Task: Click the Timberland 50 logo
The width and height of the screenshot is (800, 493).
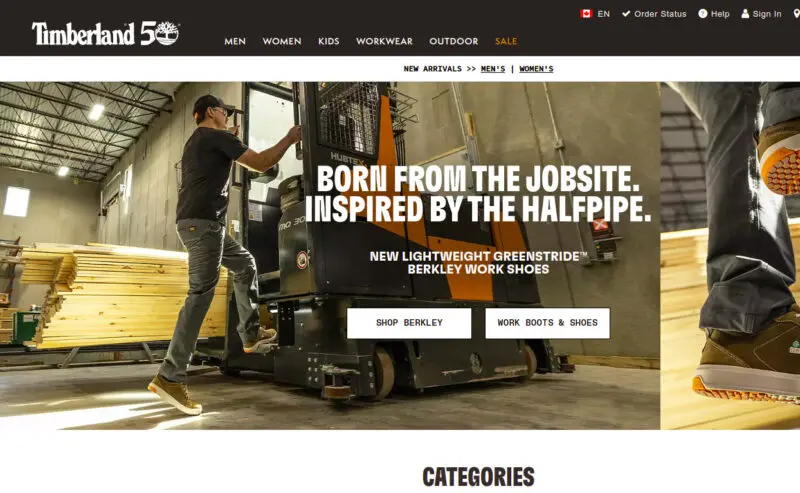Action: 106,34
